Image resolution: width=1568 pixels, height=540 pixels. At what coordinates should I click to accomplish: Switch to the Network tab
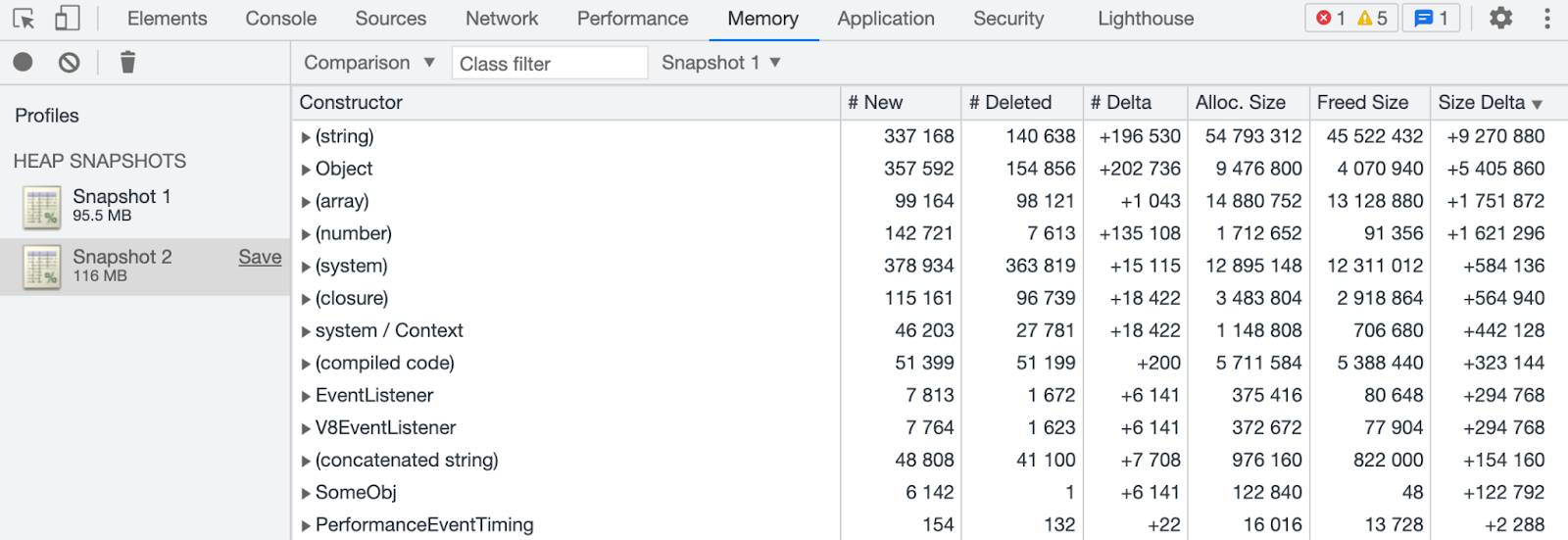[x=502, y=19]
